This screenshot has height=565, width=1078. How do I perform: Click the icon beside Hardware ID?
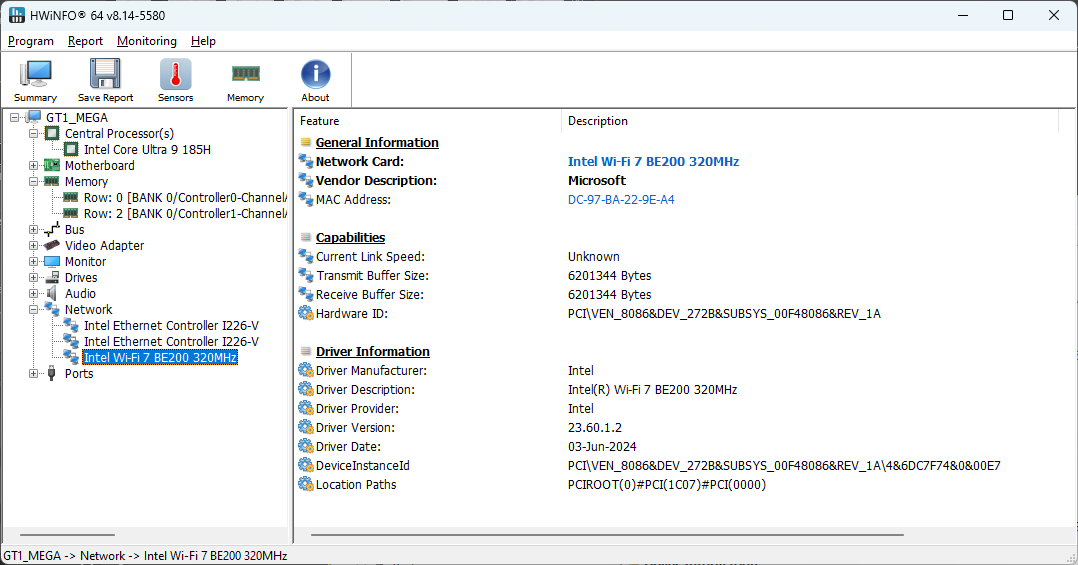[x=306, y=313]
